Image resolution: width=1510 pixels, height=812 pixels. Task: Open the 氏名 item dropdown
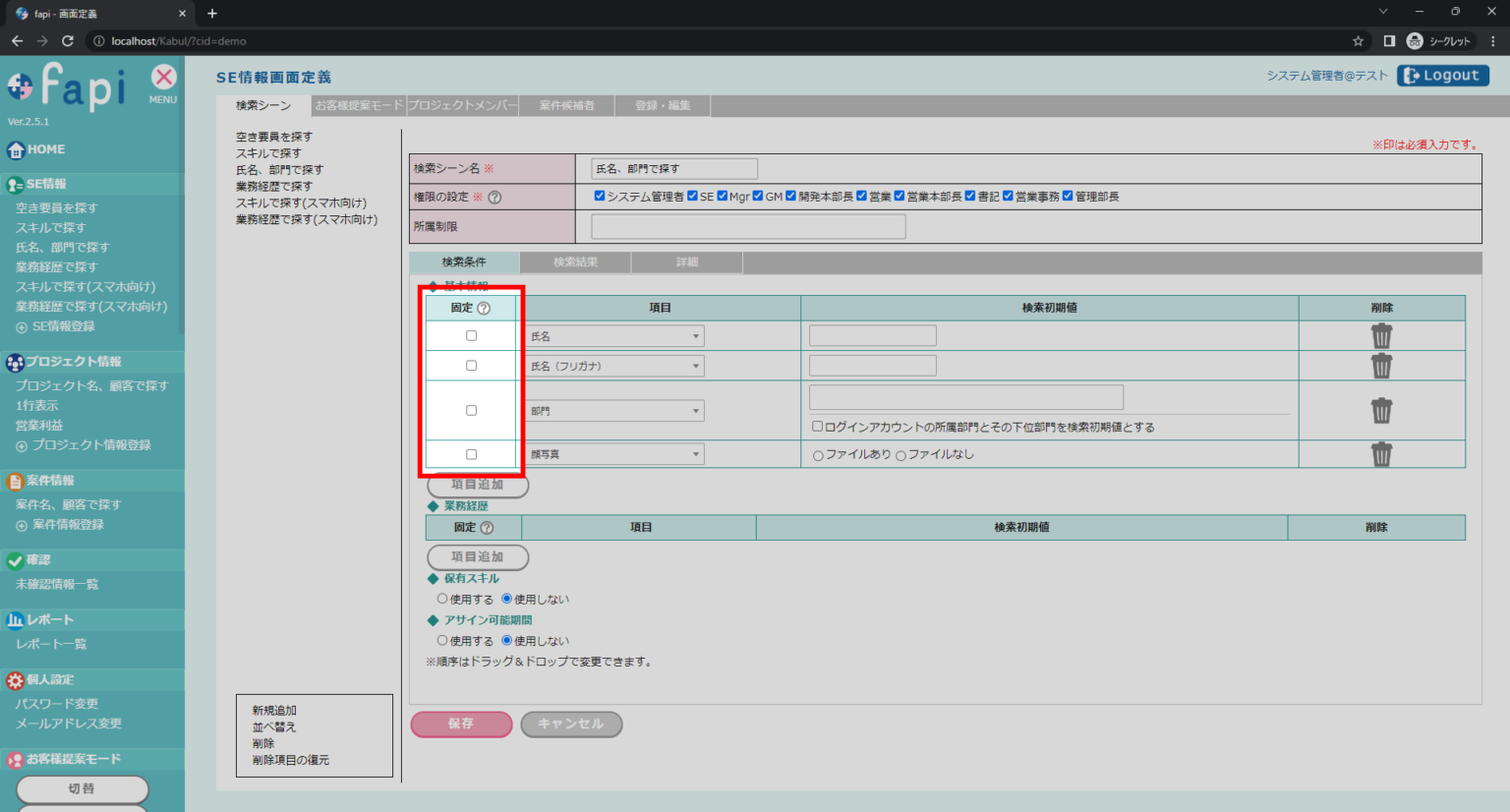pos(614,336)
